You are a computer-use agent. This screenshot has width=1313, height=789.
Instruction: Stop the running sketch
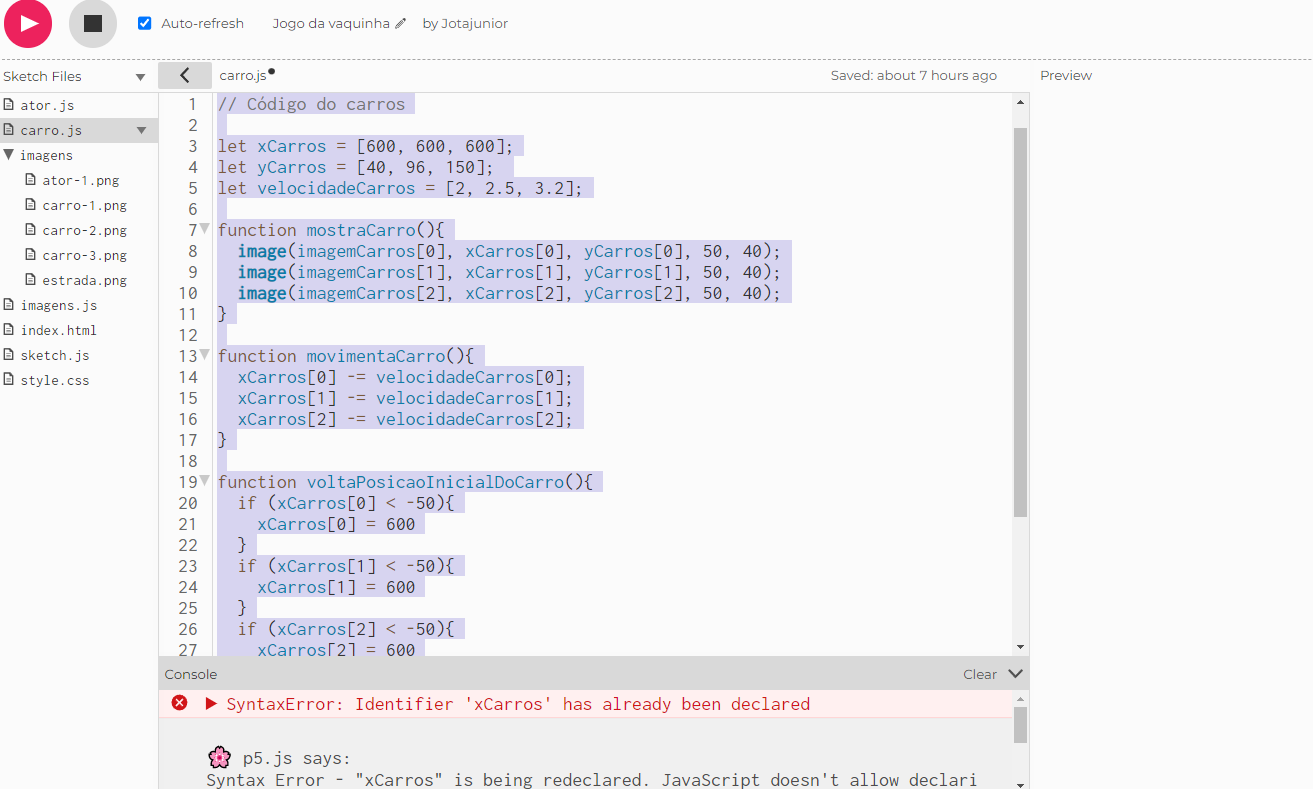coord(93,23)
